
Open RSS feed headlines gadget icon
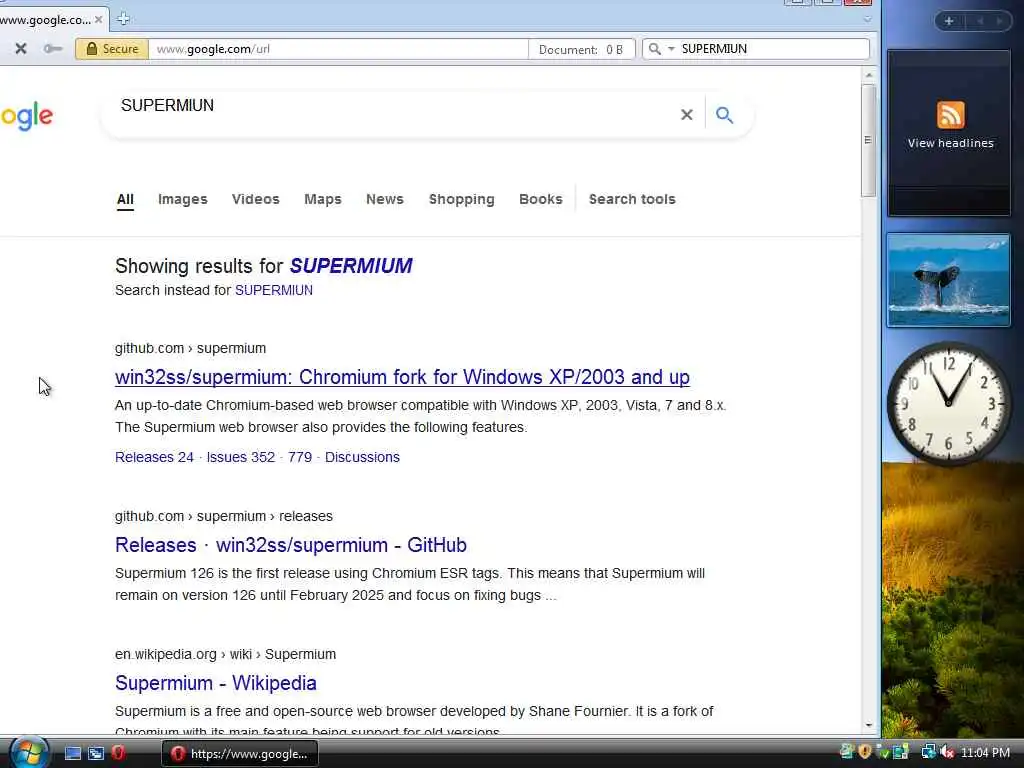(950, 115)
